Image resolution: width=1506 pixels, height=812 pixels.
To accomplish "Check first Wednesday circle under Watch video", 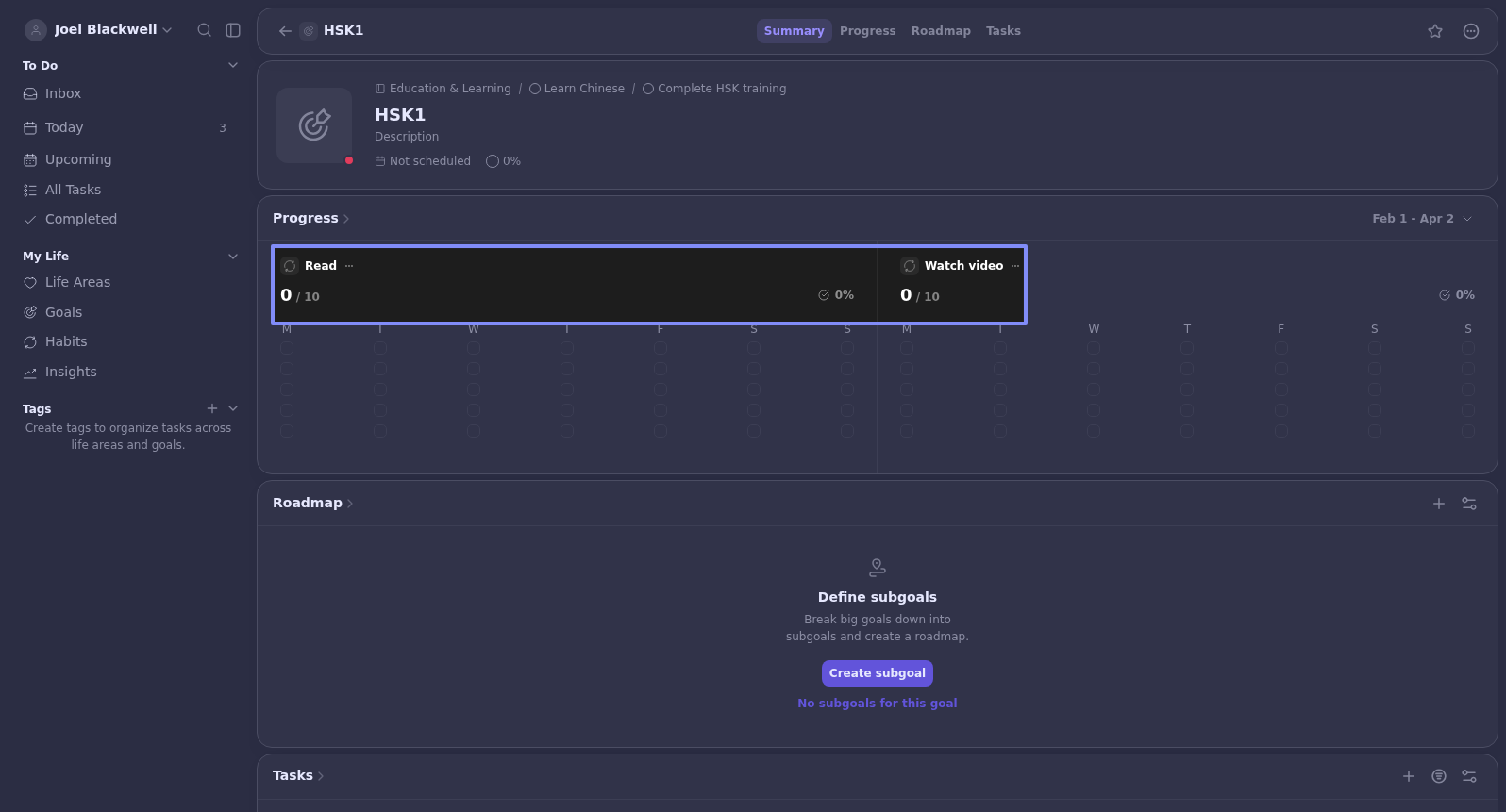I will pyautogui.click(x=1094, y=348).
